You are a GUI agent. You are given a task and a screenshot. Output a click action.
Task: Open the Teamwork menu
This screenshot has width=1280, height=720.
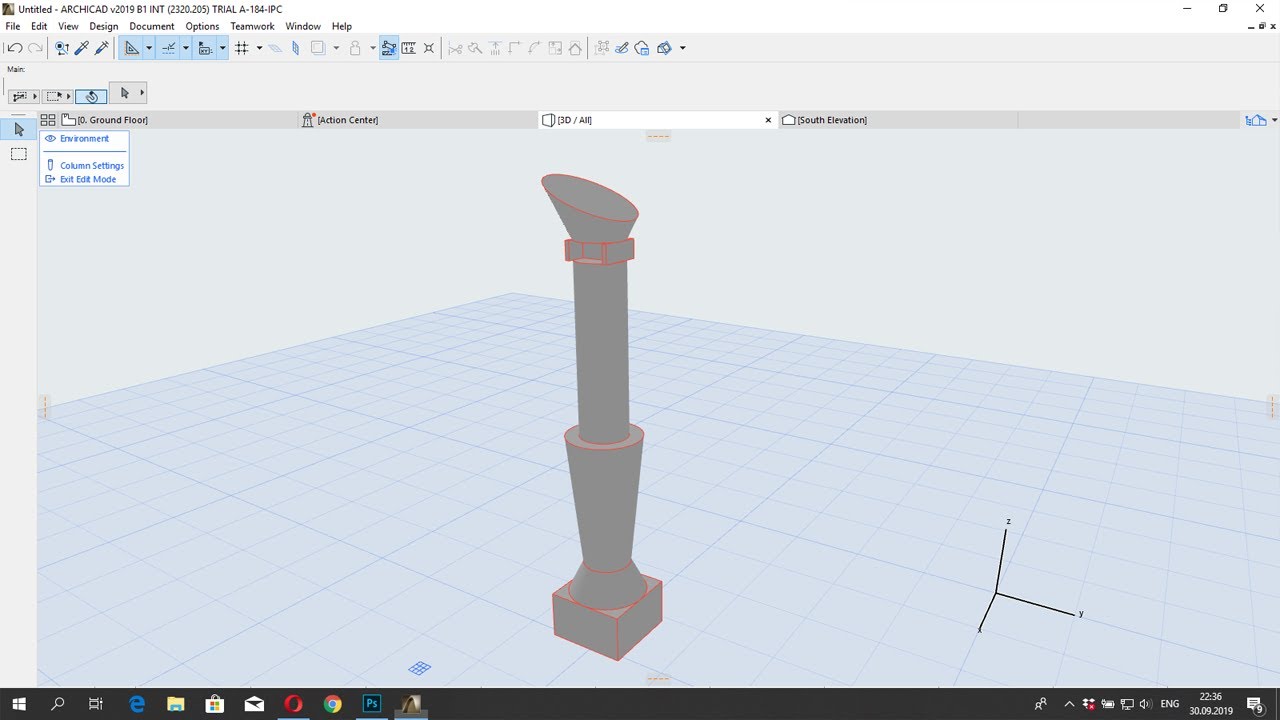[252, 26]
